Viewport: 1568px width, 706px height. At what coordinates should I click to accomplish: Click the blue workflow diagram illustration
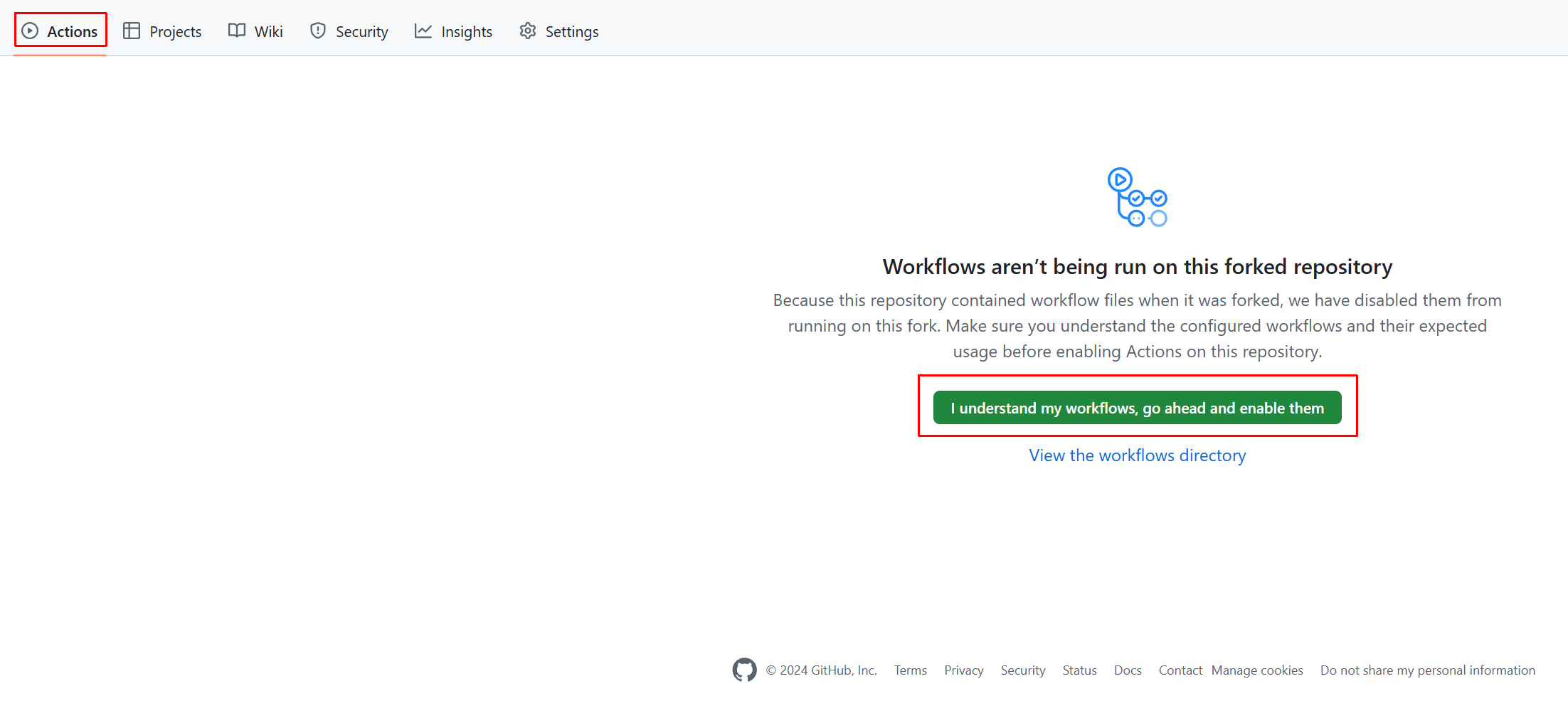1137,198
